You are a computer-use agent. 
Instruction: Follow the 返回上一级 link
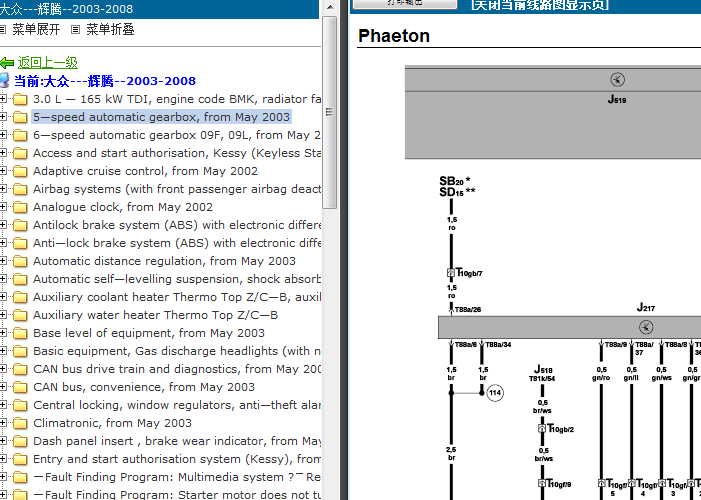pos(48,63)
